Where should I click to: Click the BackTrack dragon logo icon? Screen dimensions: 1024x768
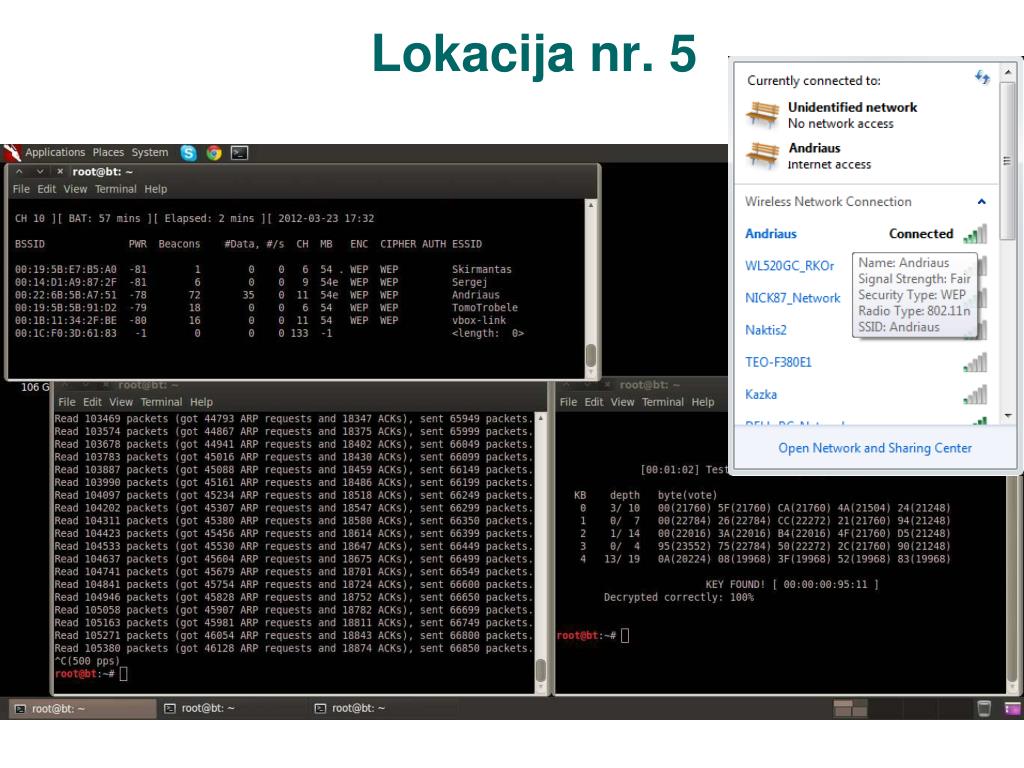pos(12,153)
